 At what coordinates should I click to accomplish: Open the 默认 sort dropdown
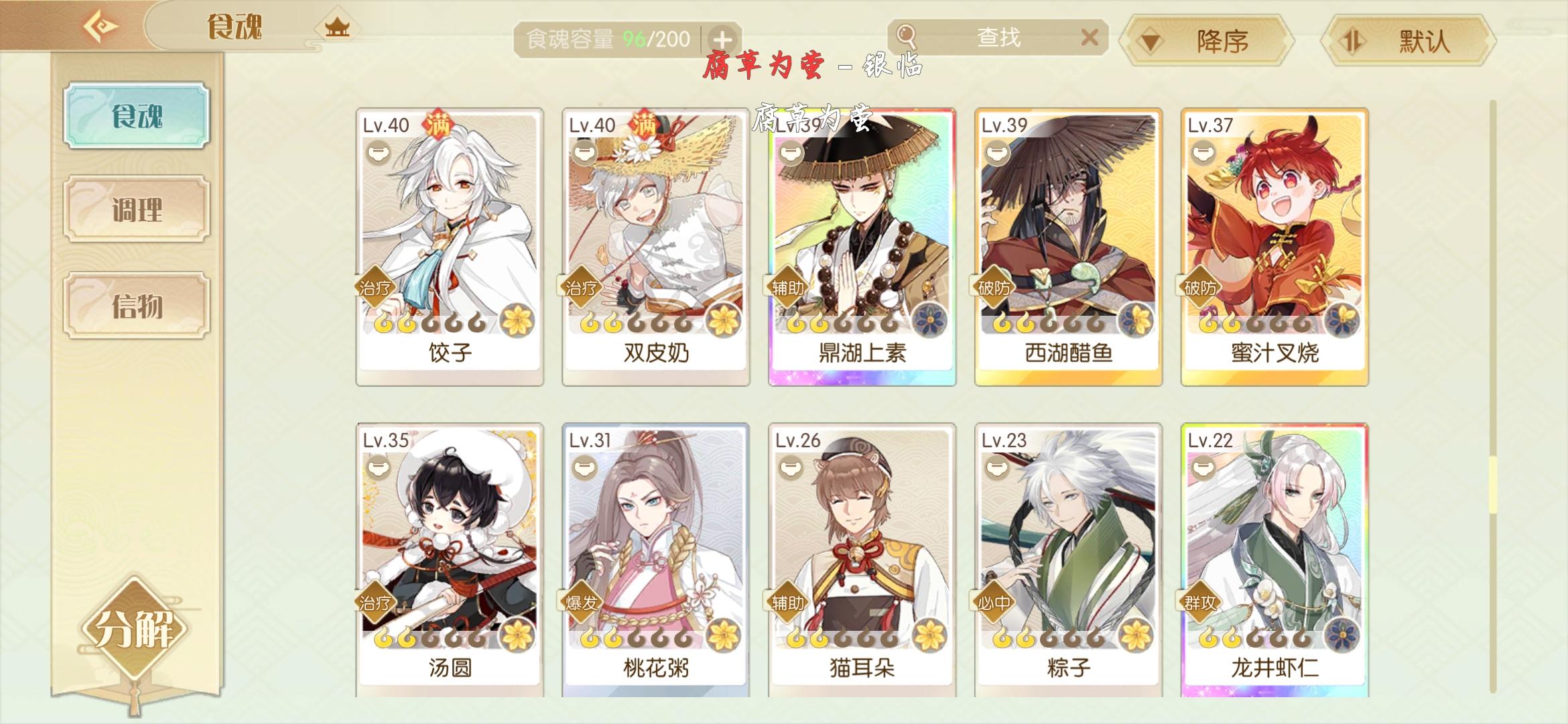(x=1408, y=41)
